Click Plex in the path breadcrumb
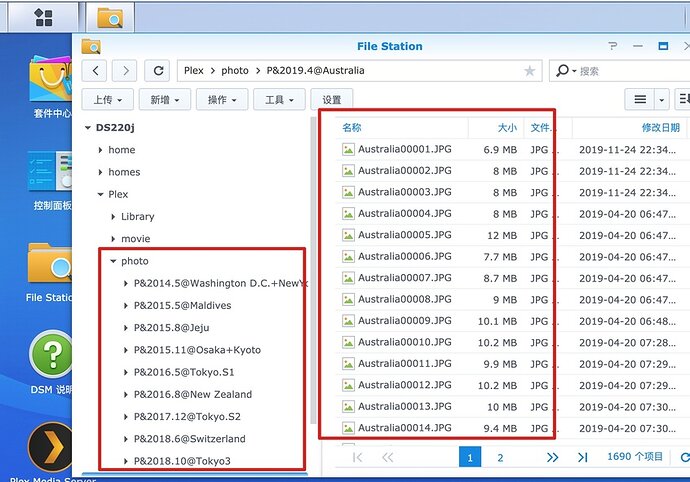The image size is (690, 482). click(194, 70)
